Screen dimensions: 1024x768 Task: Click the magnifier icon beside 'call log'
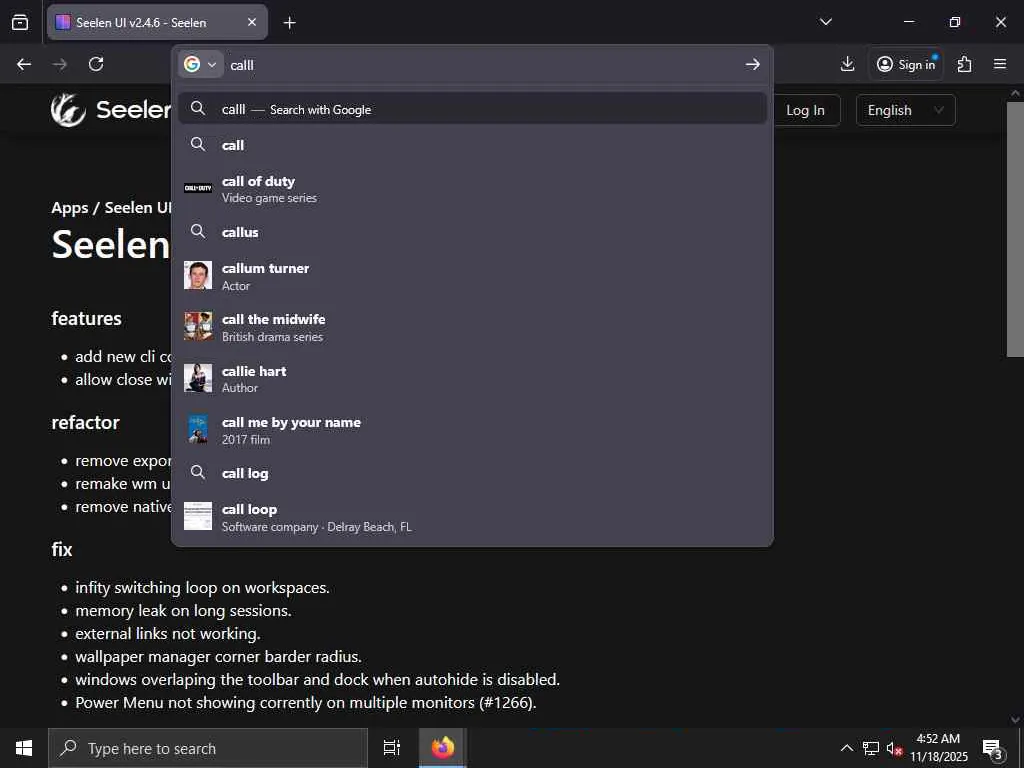coord(198,472)
